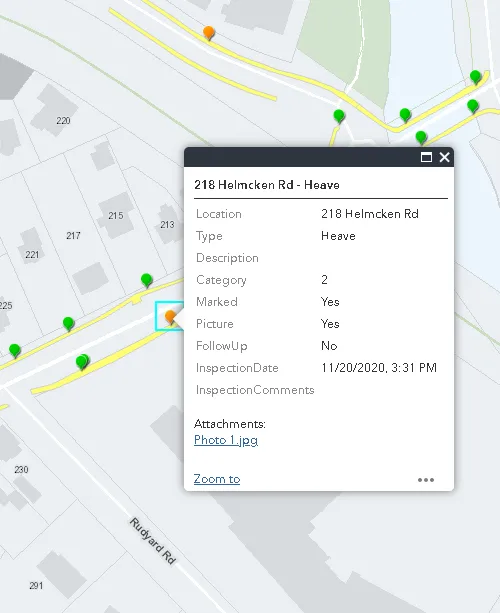500x613 pixels.
Task: Click the house number 213 label
Action: coord(167,225)
